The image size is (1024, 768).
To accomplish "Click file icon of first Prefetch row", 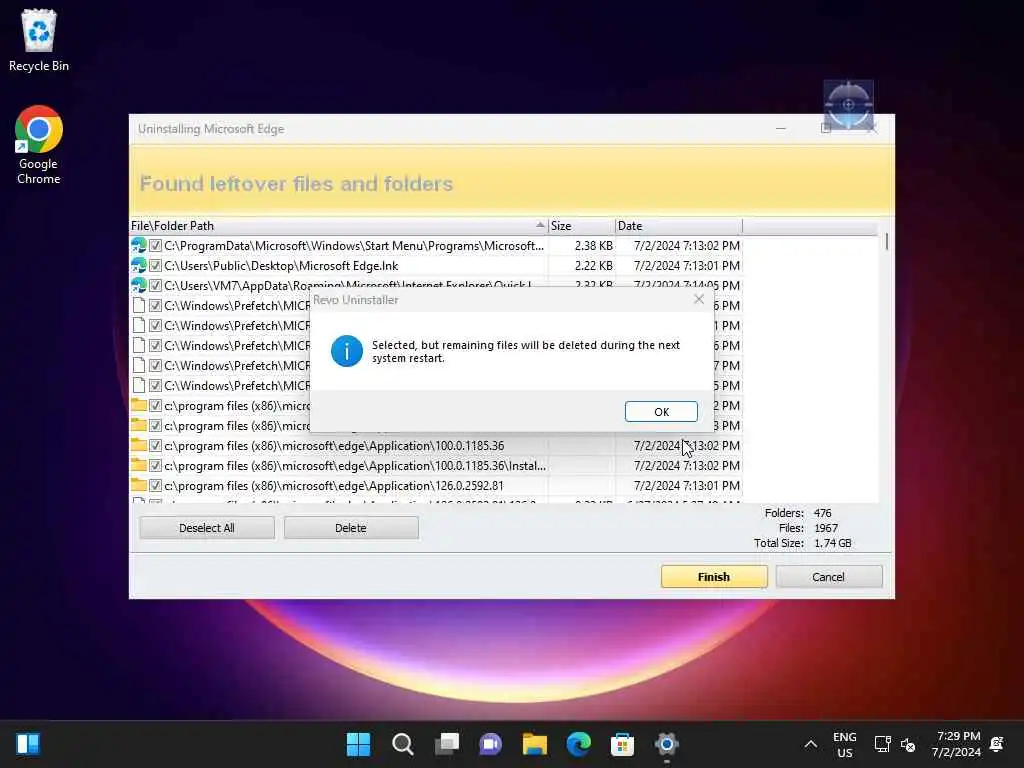I will 138,306.
